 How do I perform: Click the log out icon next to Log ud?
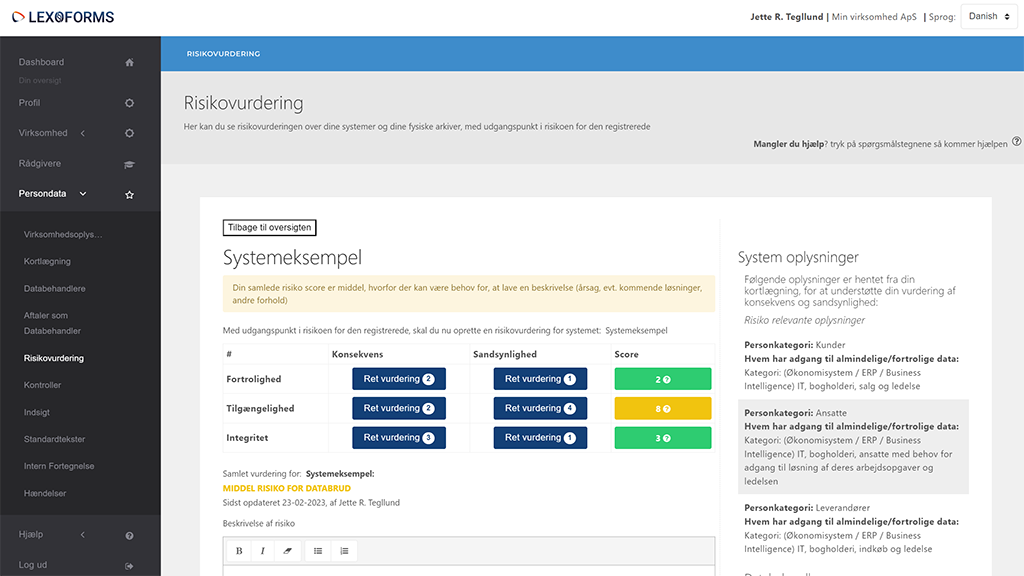128,565
